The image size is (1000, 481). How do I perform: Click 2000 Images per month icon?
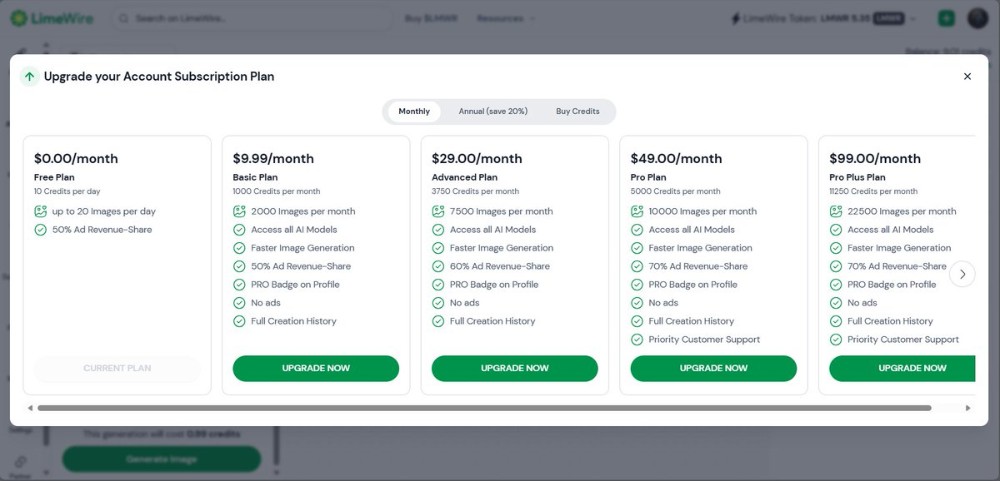click(x=240, y=211)
